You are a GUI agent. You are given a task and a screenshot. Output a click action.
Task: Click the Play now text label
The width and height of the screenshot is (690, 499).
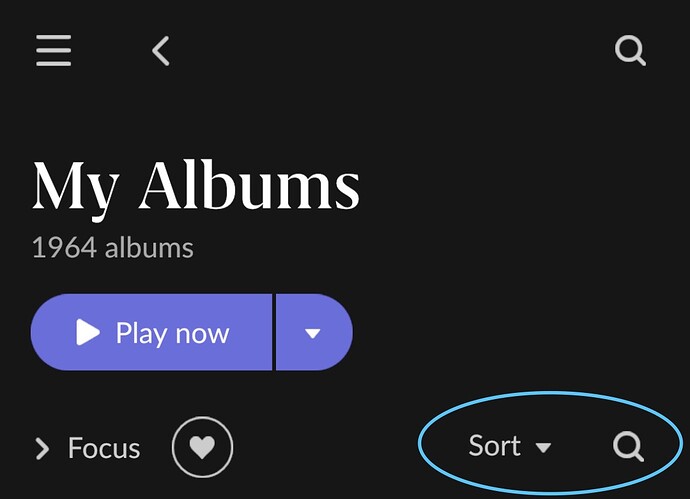[172, 334]
